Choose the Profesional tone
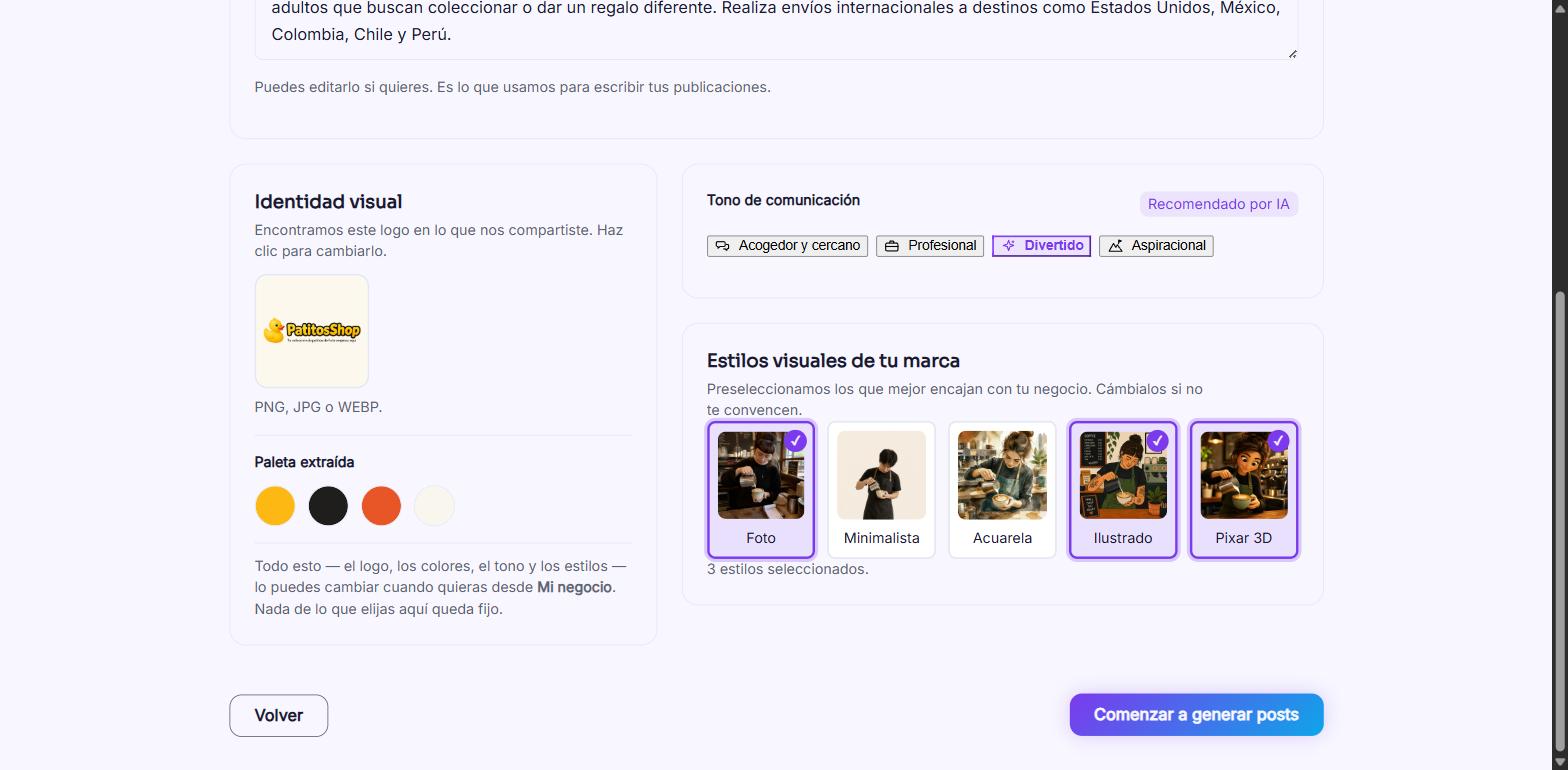 point(930,246)
